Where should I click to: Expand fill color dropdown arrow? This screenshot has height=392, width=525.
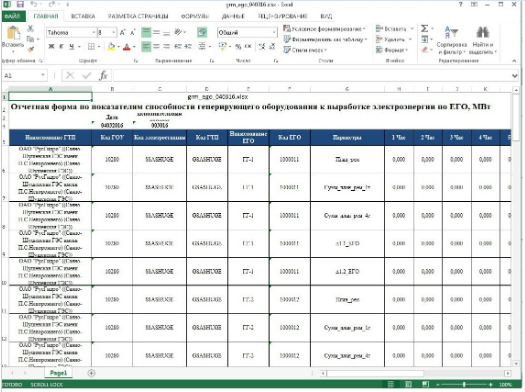pos(119,47)
